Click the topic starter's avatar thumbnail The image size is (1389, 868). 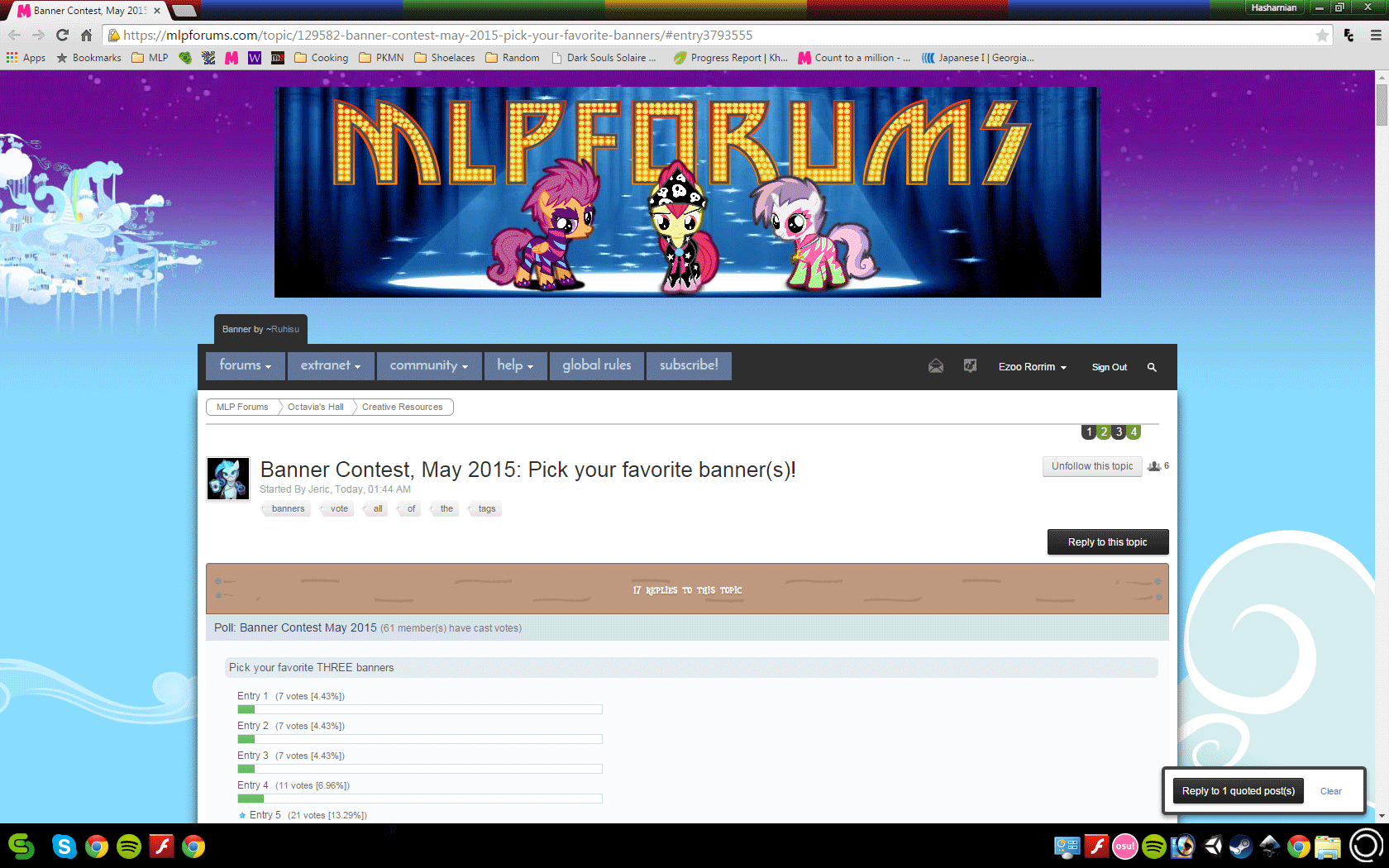[227, 479]
